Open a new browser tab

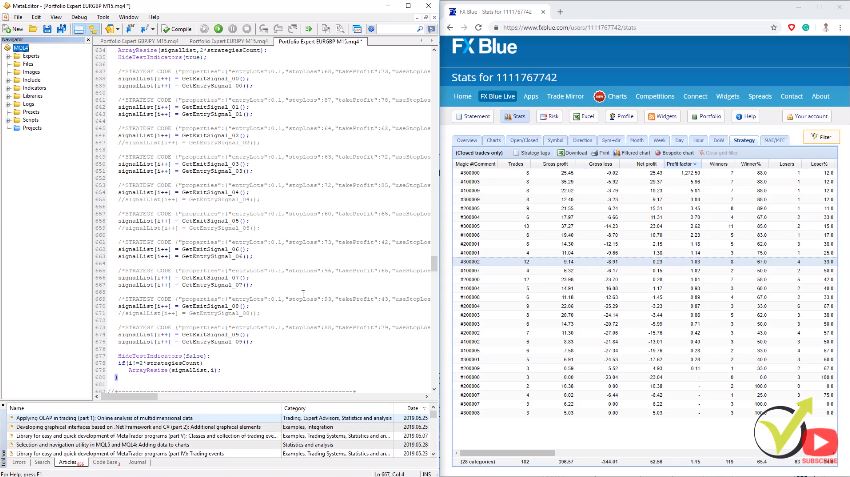pyautogui.click(x=560, y=11)
